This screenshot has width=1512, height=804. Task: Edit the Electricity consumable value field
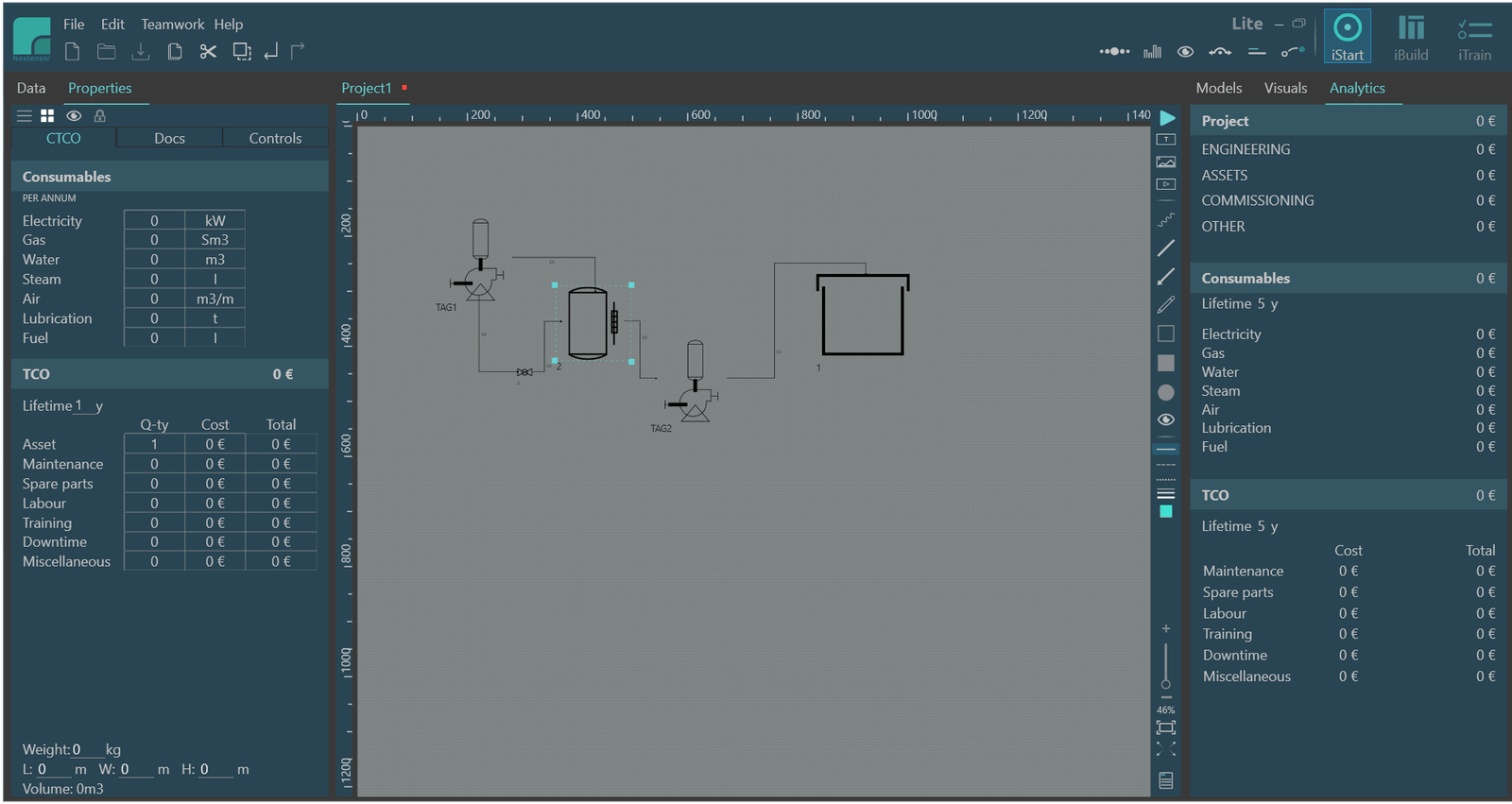point(154,220)
